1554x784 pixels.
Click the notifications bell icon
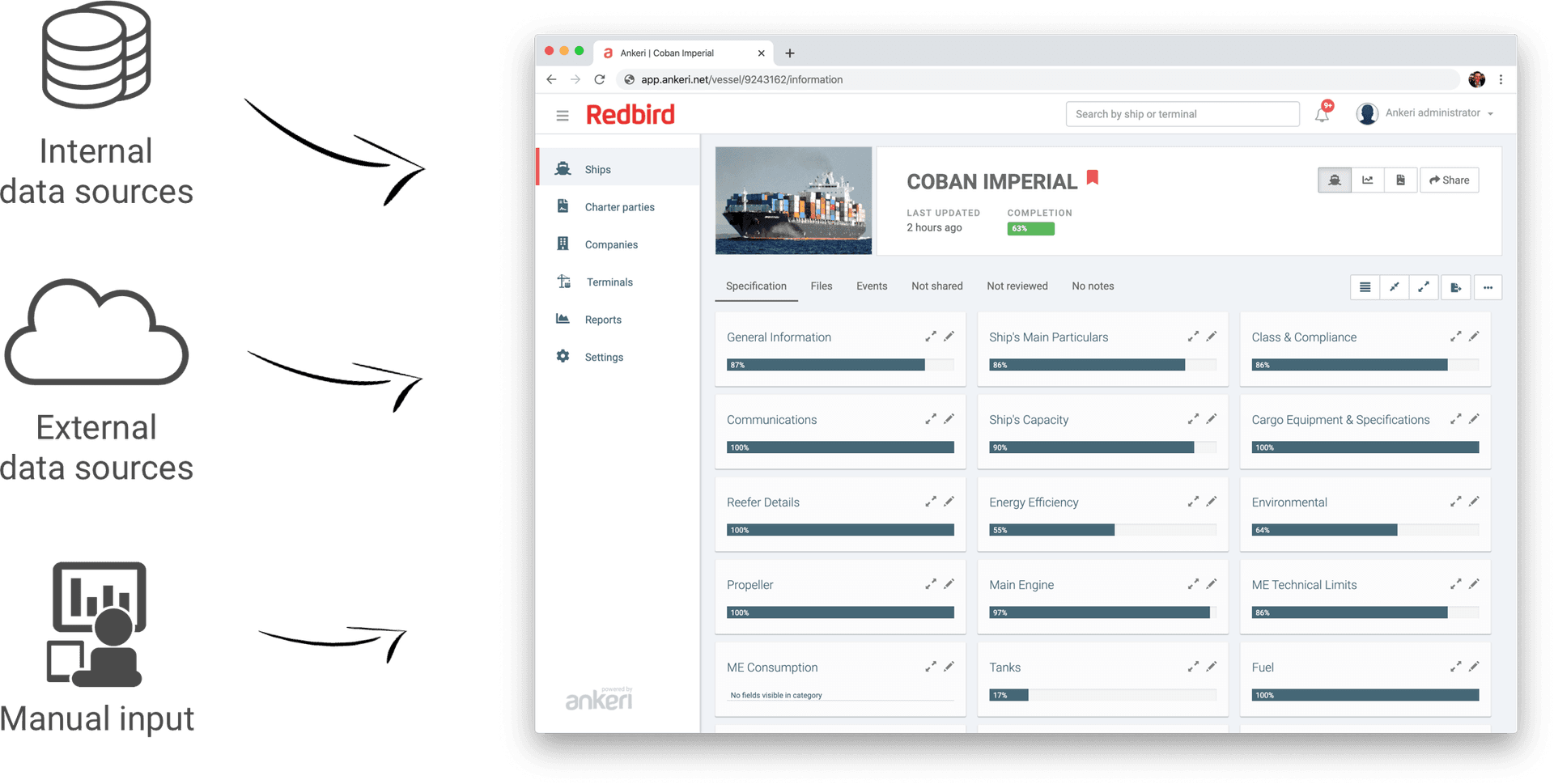[1323, 114]
